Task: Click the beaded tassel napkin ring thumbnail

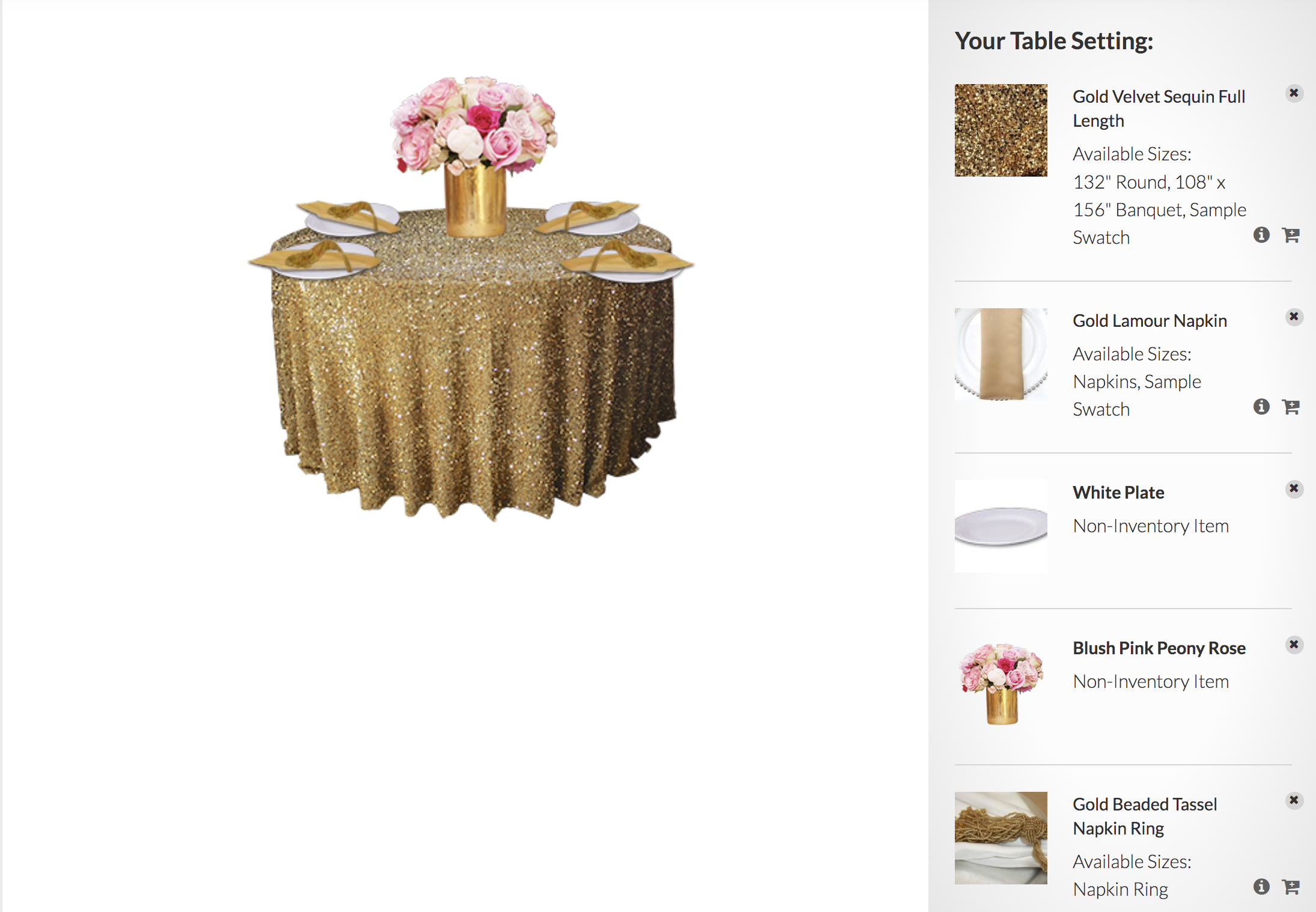Action: [x=1001, y=838]
